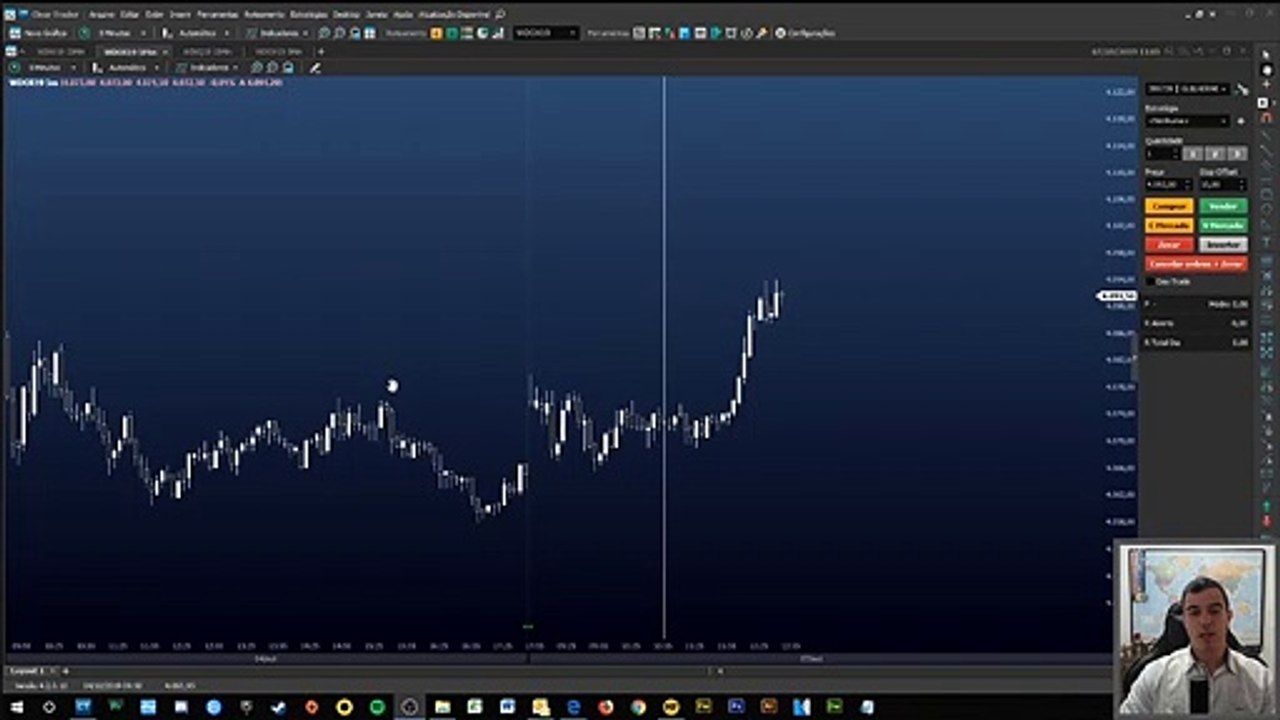Open the main toolbar timeframe dropdown
This screenshot has height=720, width=1280.
click(120, 33)
